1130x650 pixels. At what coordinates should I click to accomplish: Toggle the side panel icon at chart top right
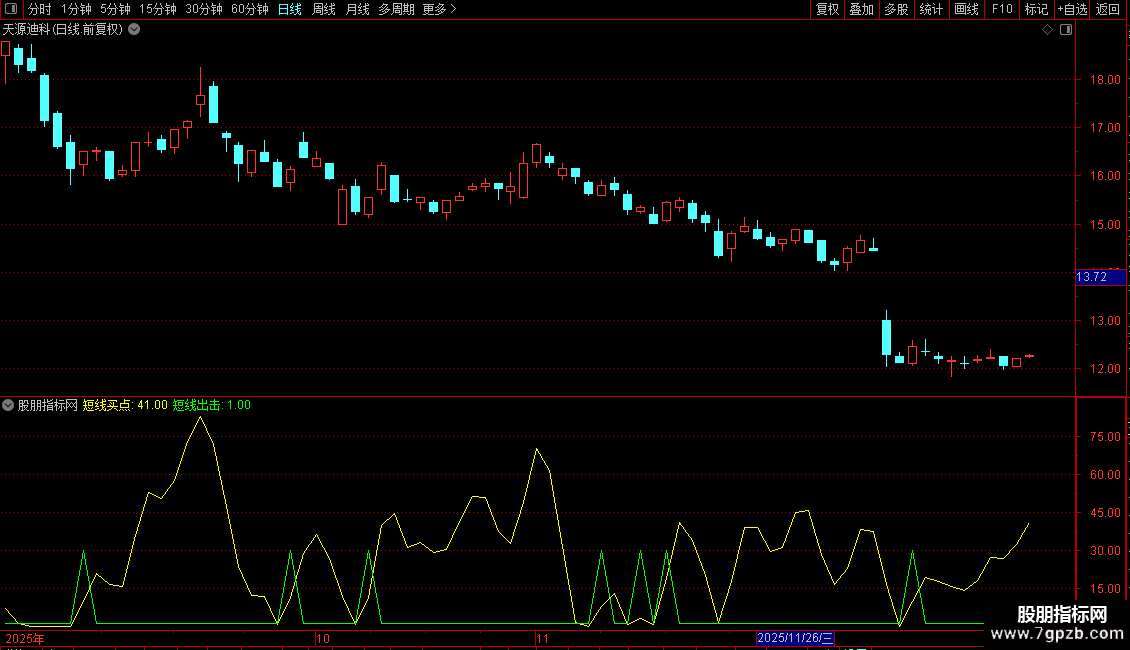coord(1066,30)
